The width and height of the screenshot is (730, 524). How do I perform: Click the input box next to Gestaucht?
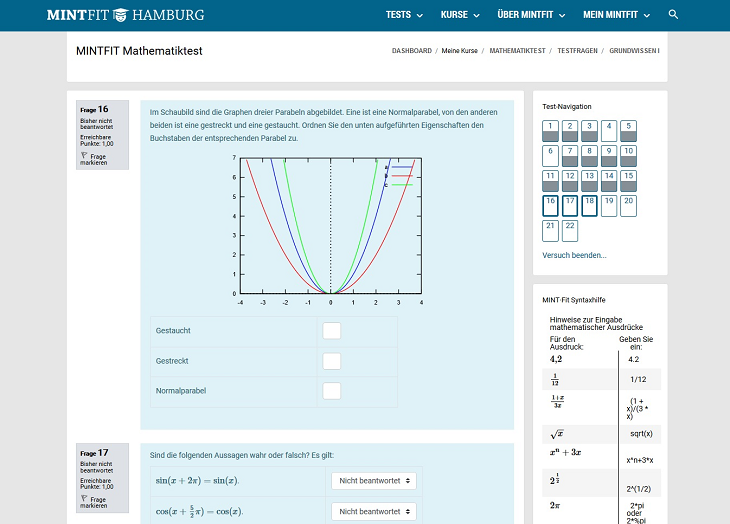(x=332, y=331)
